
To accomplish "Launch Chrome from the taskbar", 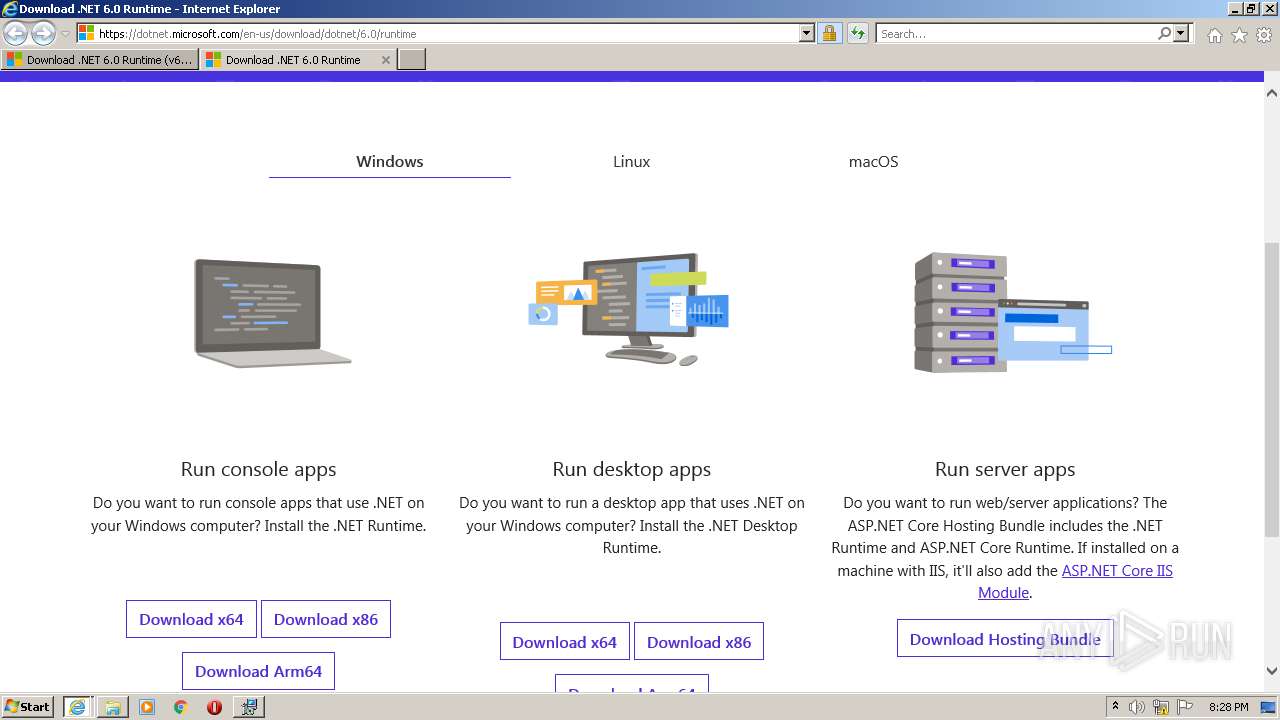I will pos(181,707).
